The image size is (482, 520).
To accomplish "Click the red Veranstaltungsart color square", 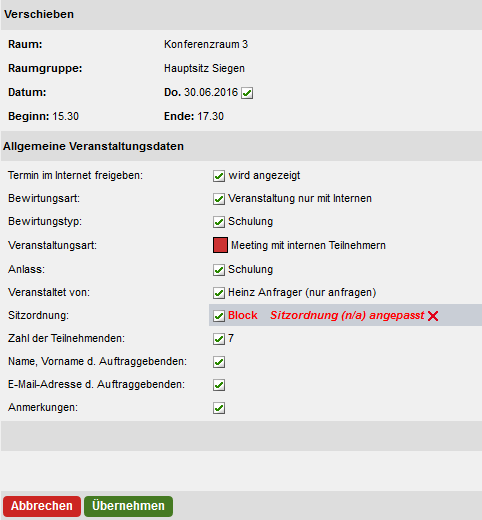I will click(x=220, y=245).
